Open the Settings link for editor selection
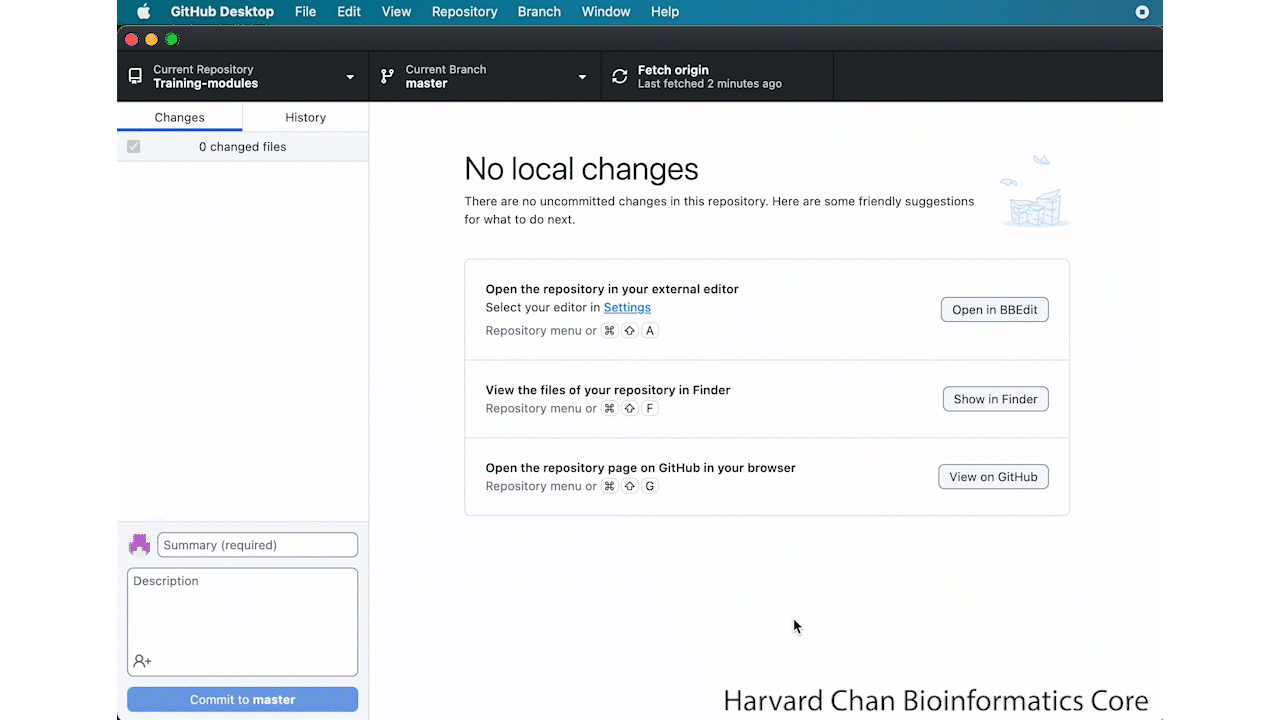1280x720 pixels. (627, 308)
